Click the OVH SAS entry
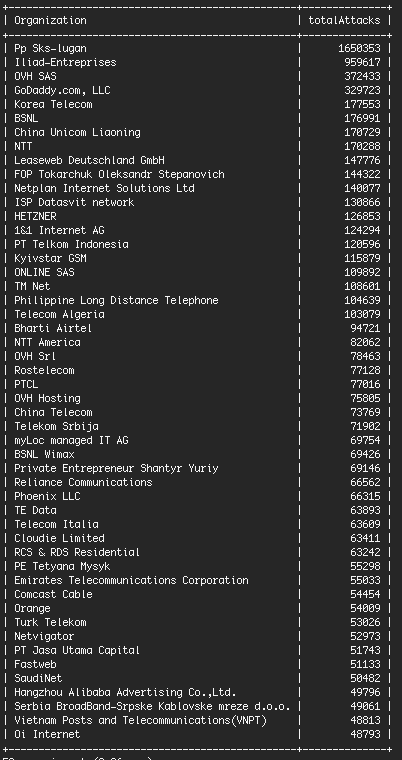 [x=35, y=77]
